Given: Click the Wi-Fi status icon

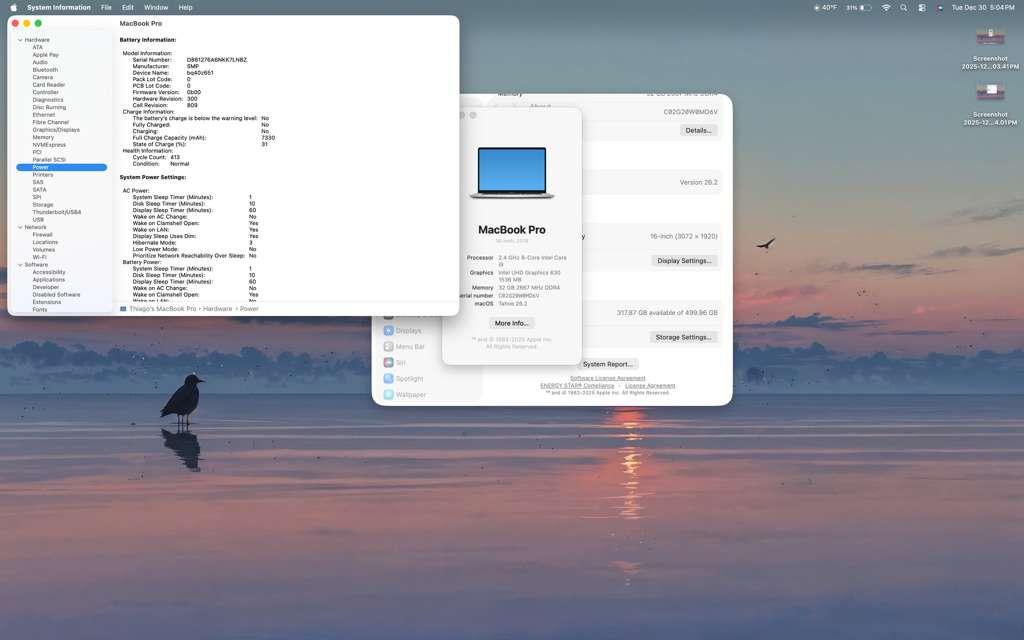Looking at the screenshot, I should (x=885, y=7).
